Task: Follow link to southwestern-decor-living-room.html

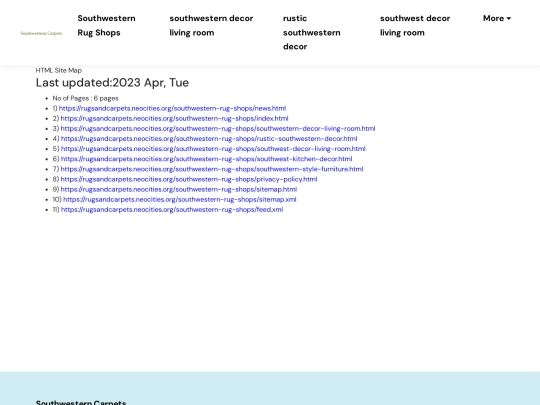Action: 218,128
